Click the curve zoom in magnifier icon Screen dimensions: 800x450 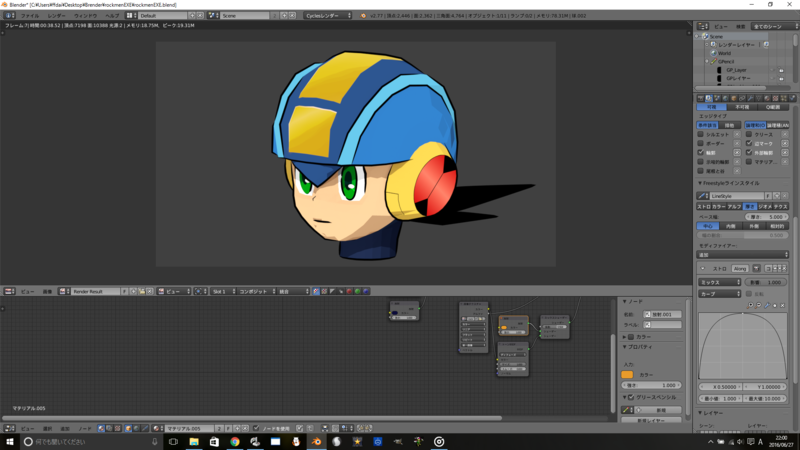point(750,305)
